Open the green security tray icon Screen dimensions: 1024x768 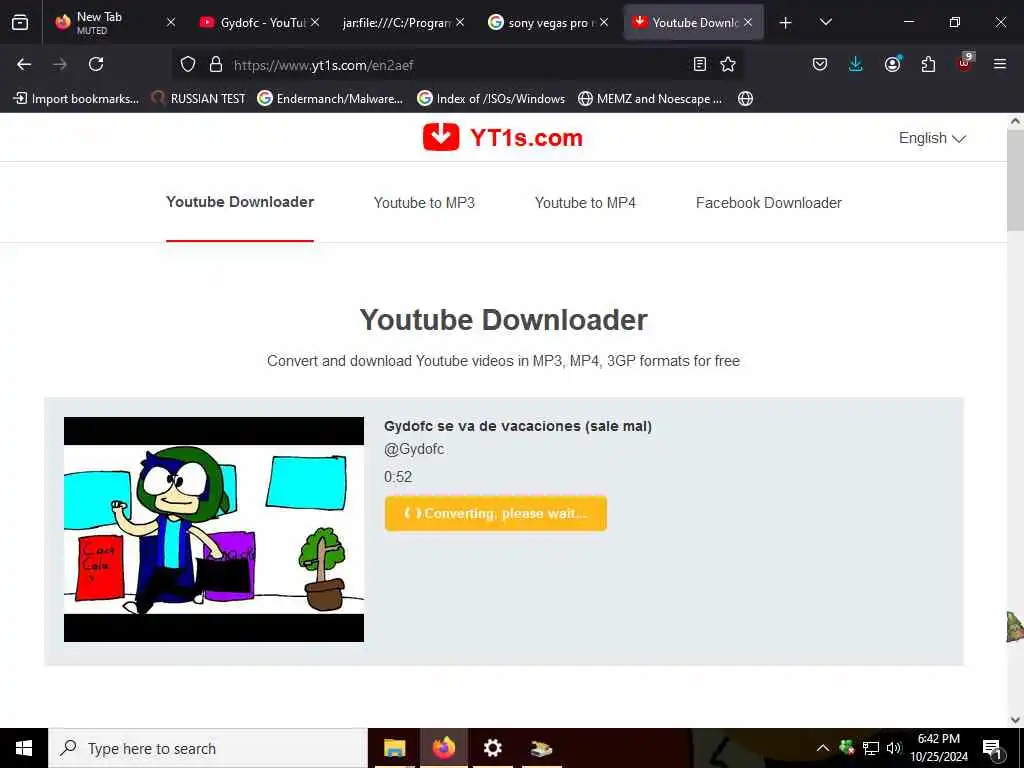[x=846, y=747]
